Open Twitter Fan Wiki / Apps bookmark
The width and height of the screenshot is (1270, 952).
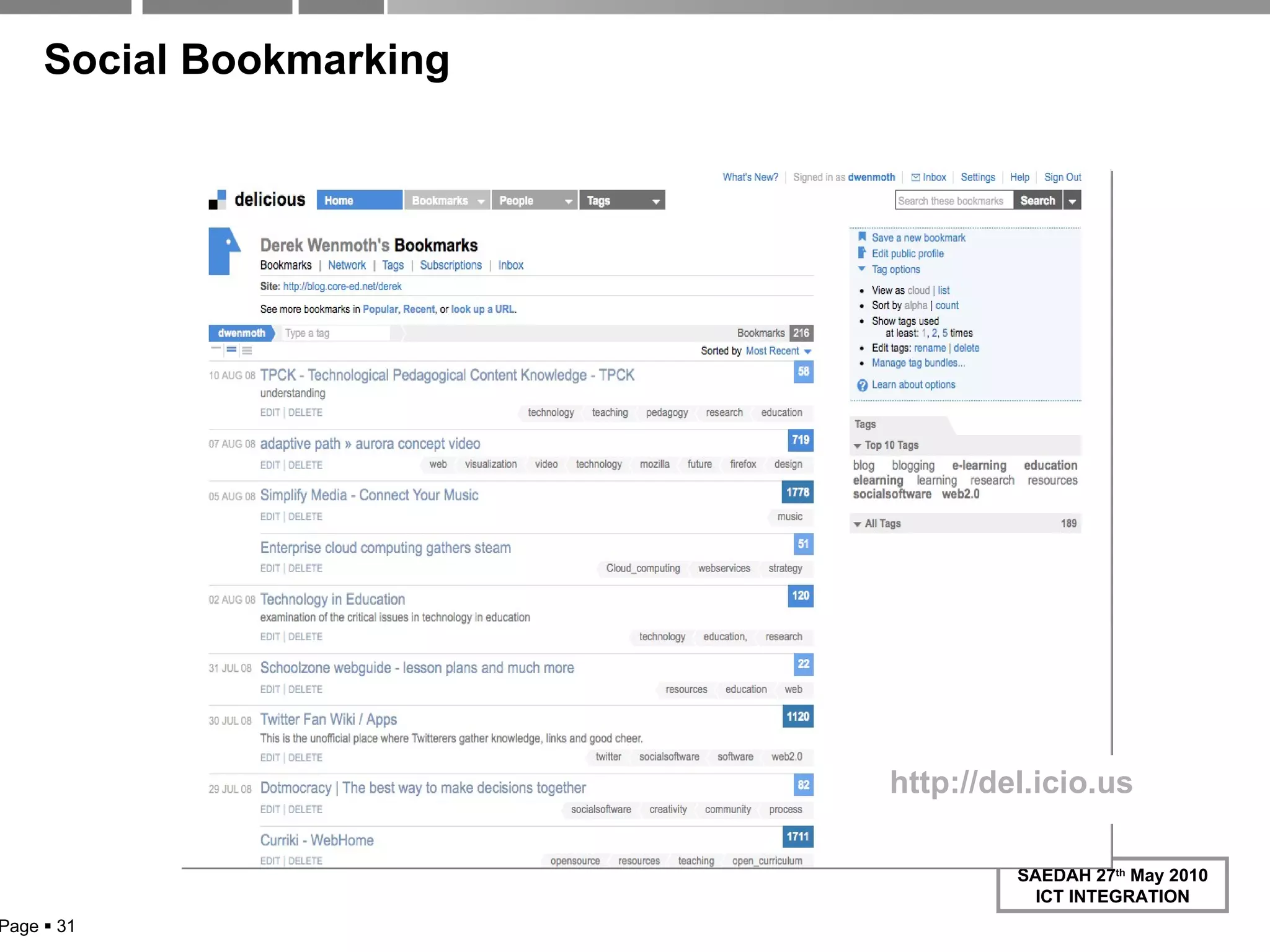(x=329, y=720)
